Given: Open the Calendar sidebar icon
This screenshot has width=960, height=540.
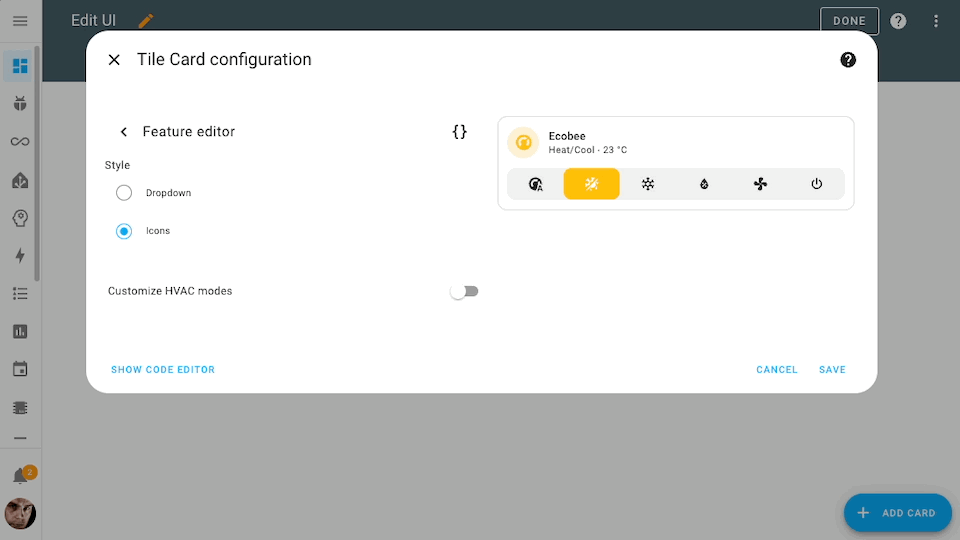Looking at the screenshot, I should click(20, 369).
